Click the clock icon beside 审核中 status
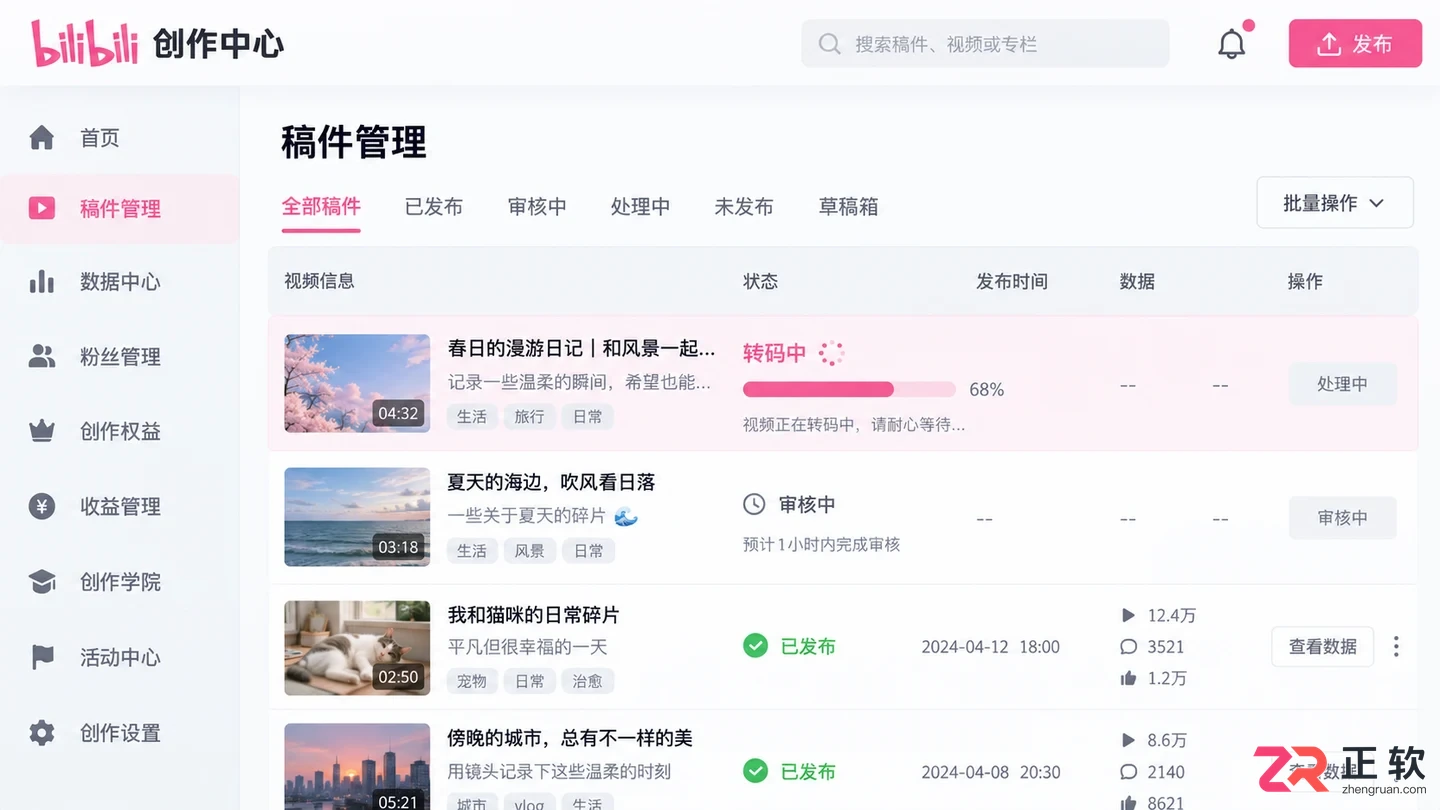The image size is (1440, 810). coord(755,505)
